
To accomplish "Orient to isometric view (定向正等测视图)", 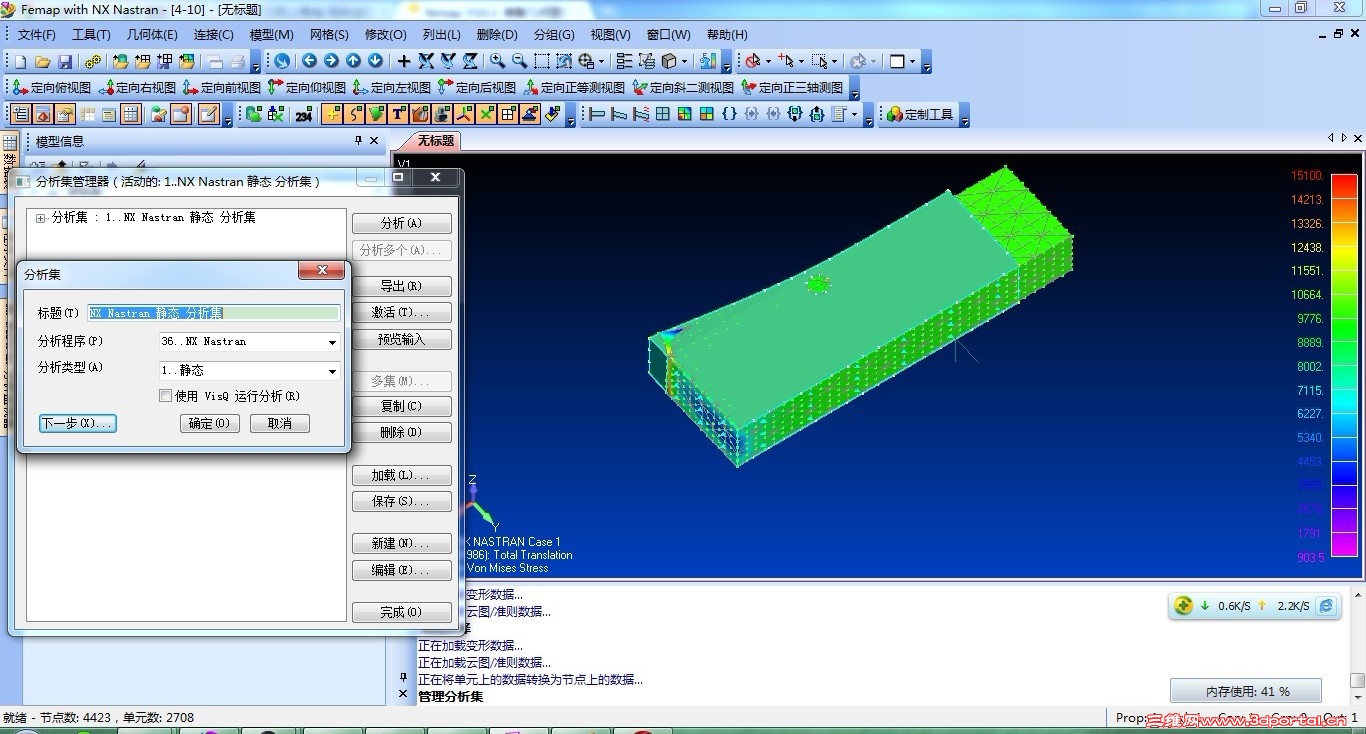I will [574, 88].
